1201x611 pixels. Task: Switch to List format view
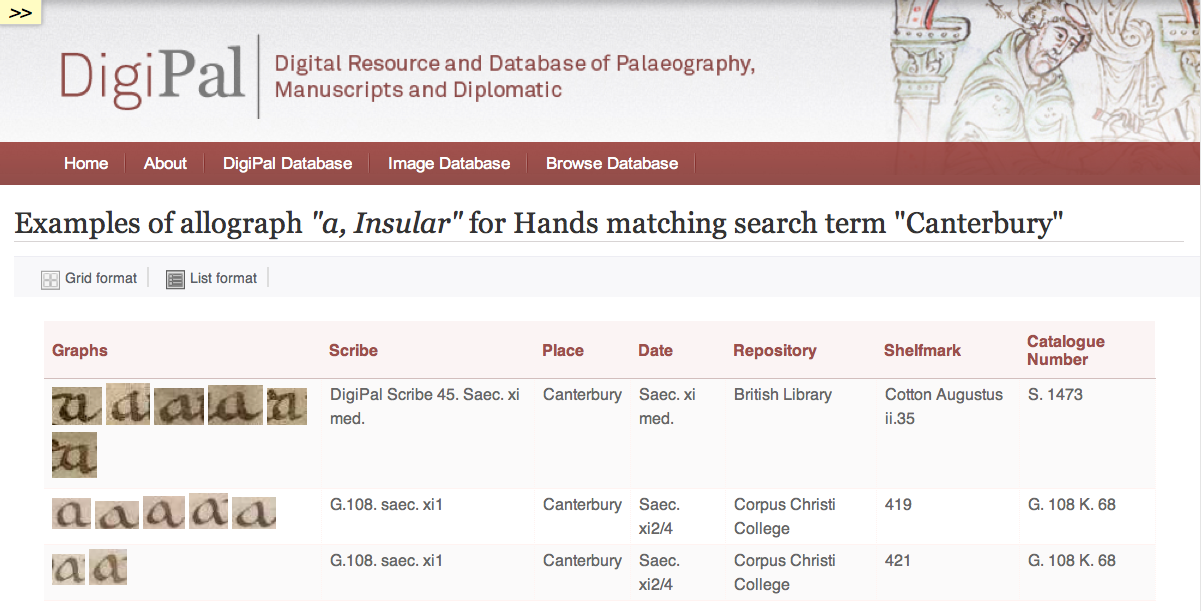coord(223,278)
